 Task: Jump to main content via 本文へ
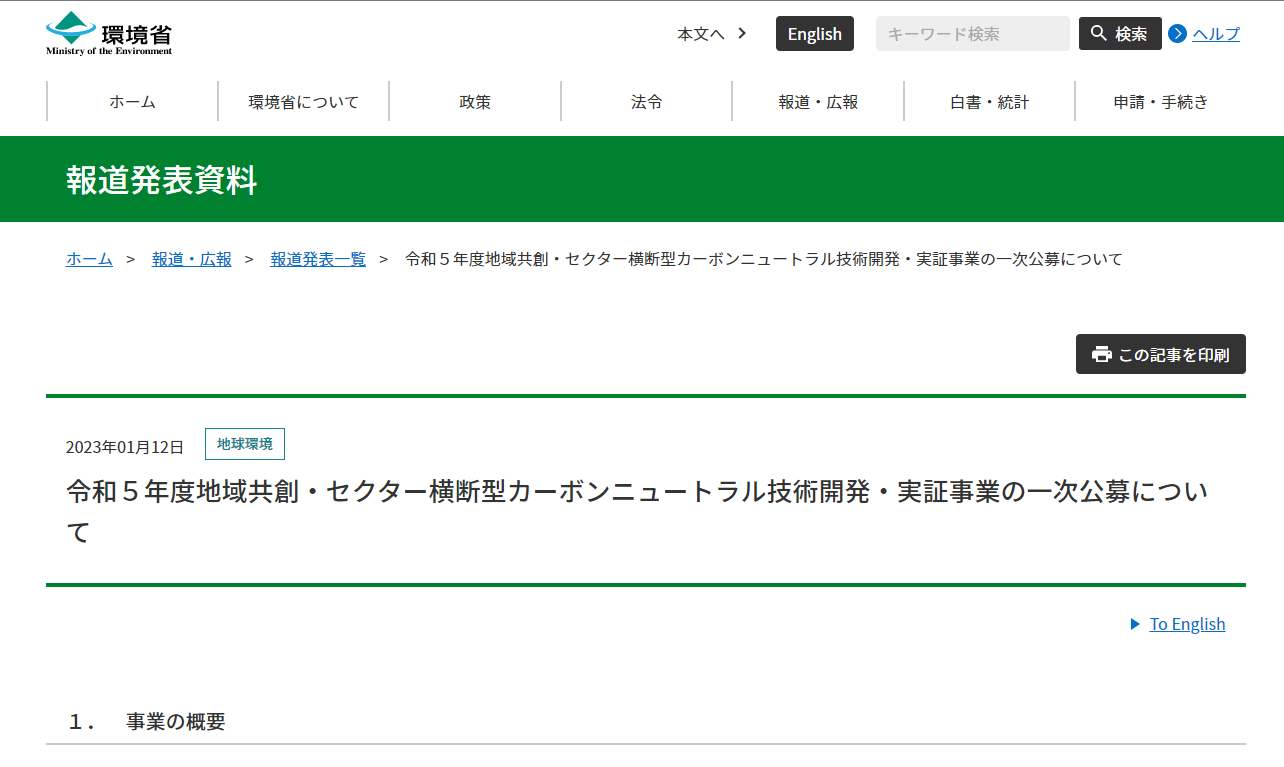(x=711, y=34)
